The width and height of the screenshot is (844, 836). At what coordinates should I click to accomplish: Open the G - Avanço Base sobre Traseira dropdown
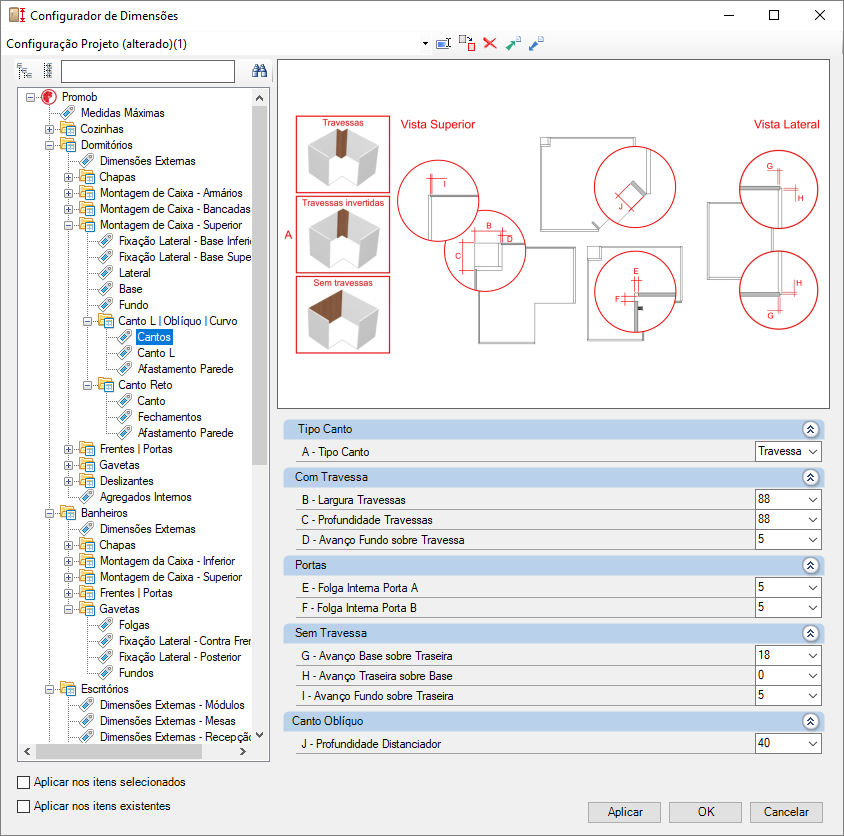point(813,656)
